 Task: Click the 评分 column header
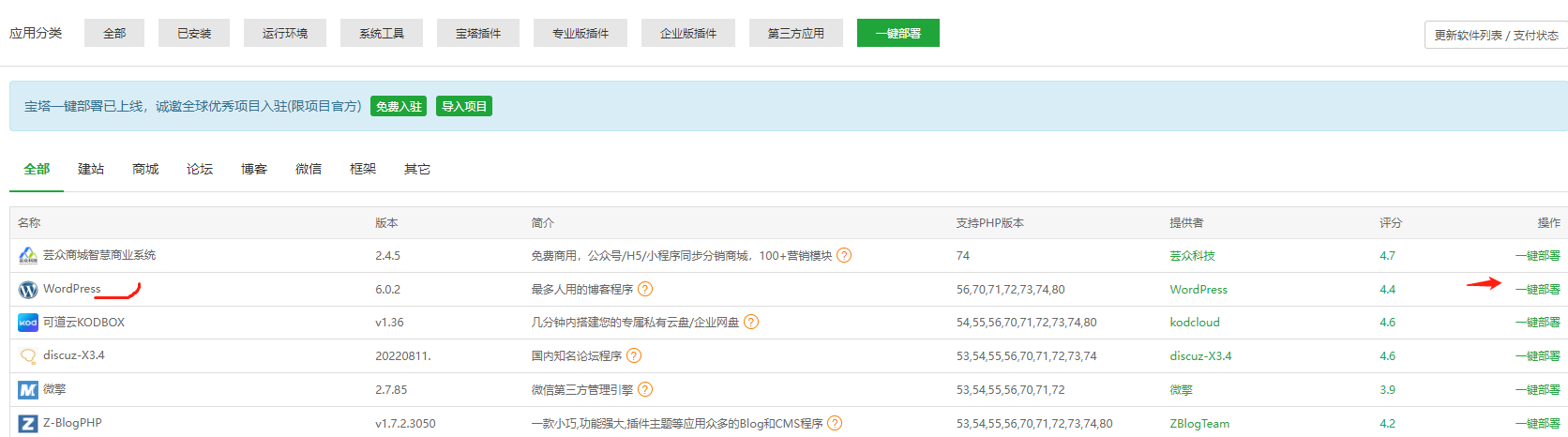(x=1390, y=222)
